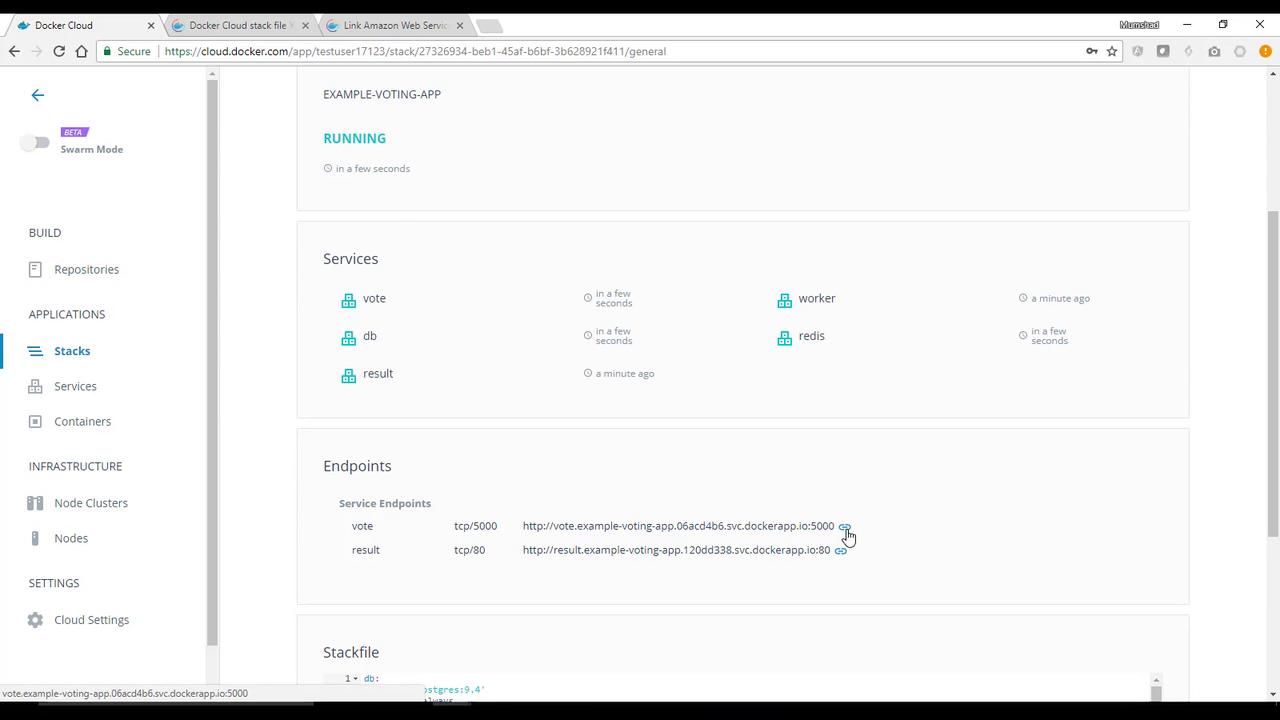Open the db service

click(x=370, y=336)
